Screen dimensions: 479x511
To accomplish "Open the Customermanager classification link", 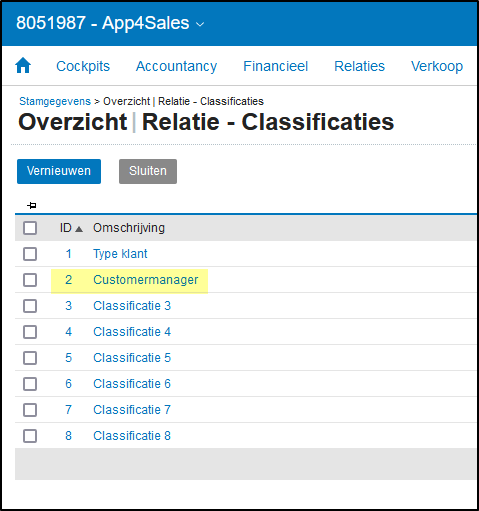I will tap(146, 280).
